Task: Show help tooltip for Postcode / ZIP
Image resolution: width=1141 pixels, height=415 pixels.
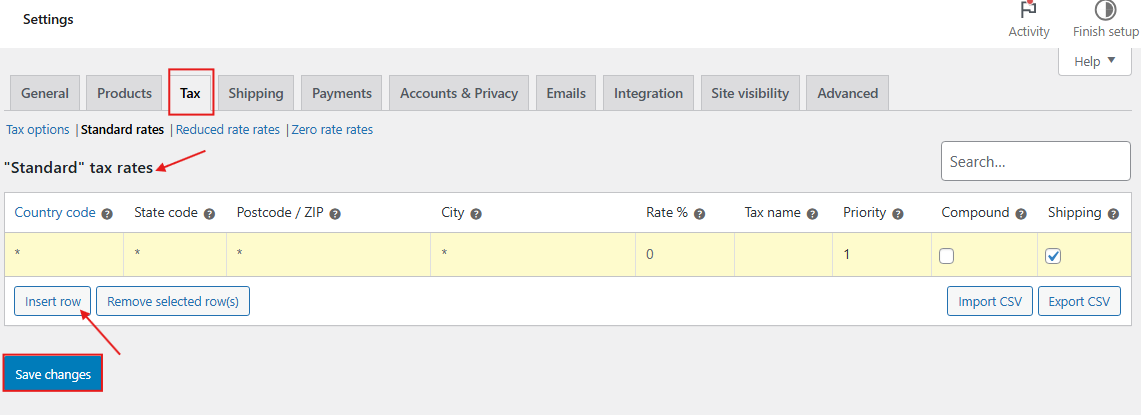Action: click(x=335, y=214)
